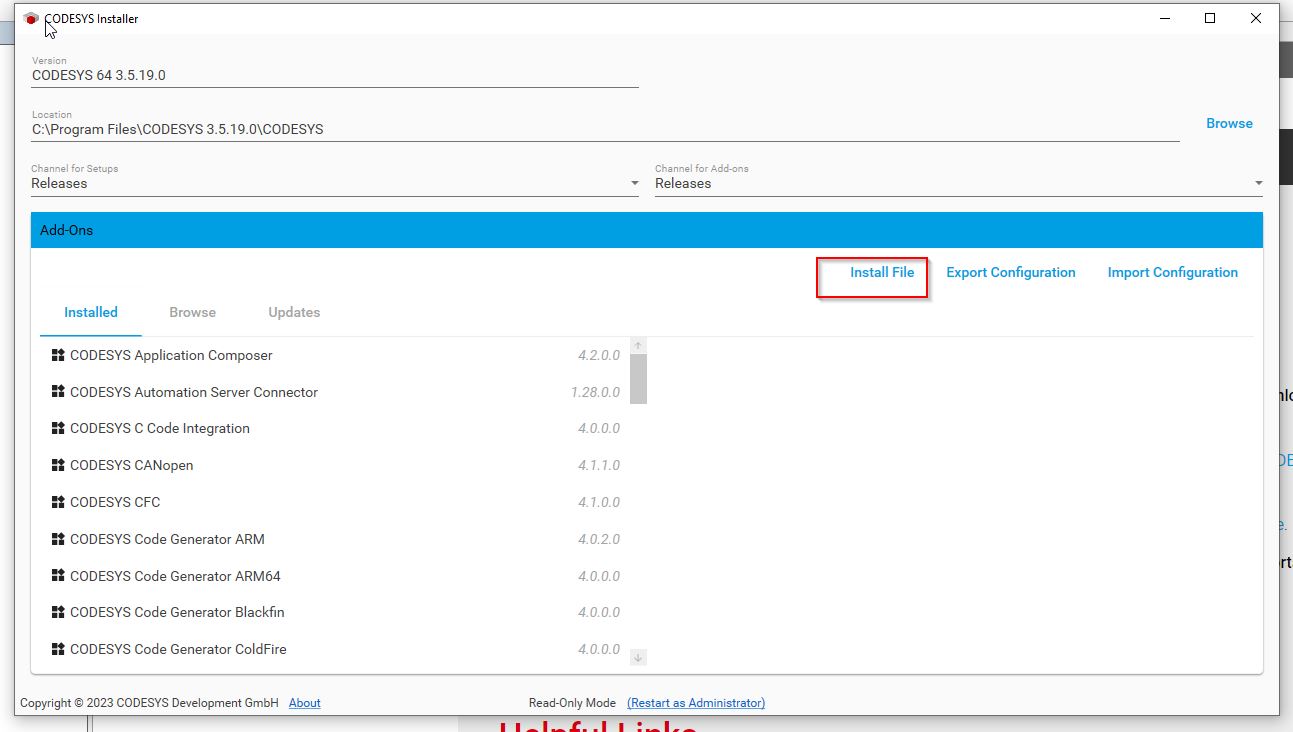Click Import Configuration
The width and height of the screenshot is (1293, 732).
click(x=1173, y=272)
